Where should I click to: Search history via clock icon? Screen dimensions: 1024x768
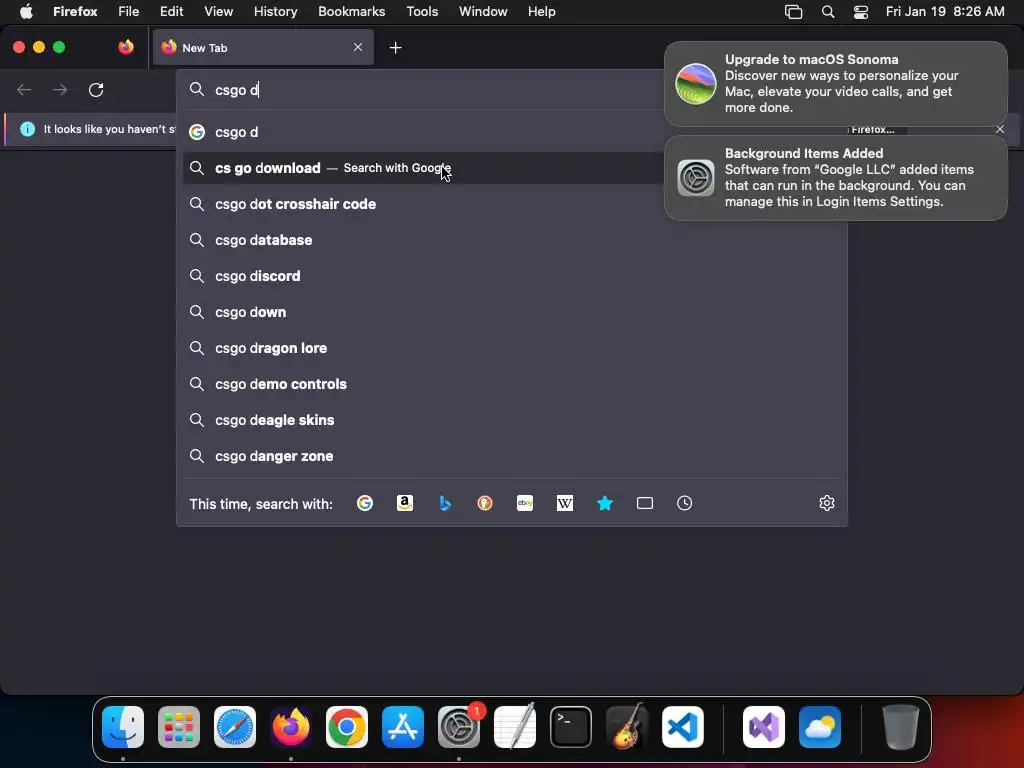[684, 503]
